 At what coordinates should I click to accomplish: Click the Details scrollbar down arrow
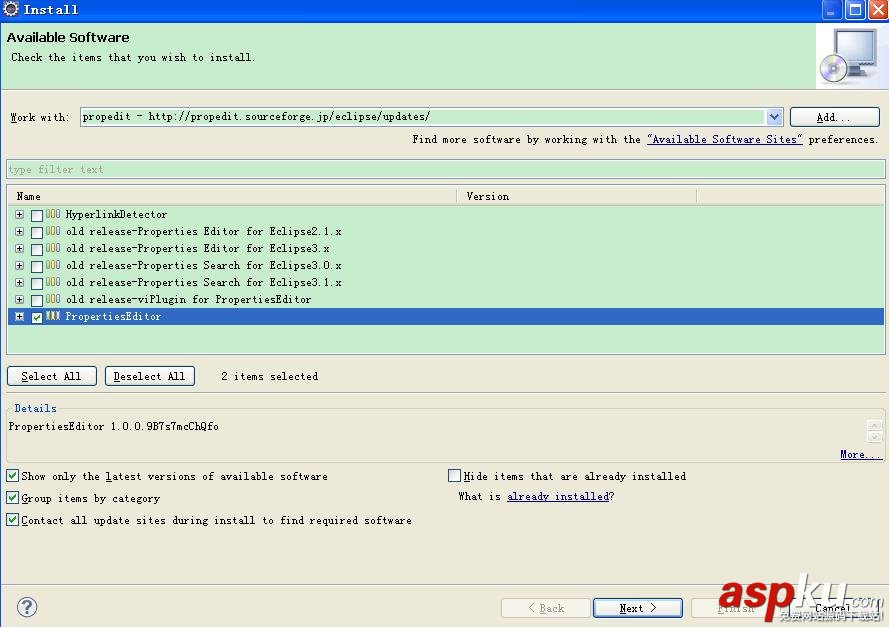coord(874,436)
